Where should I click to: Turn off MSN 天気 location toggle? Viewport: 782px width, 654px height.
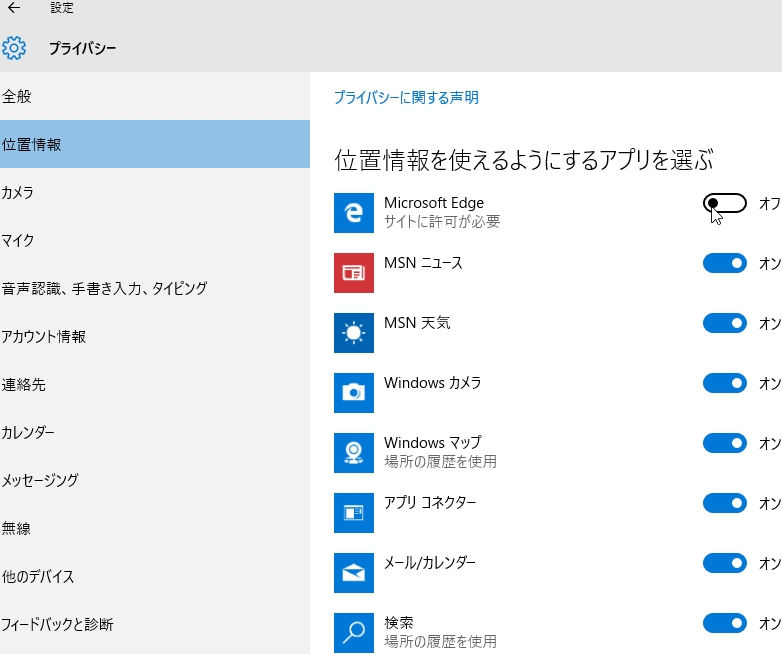pyautogui.click(x=725, y=323)
